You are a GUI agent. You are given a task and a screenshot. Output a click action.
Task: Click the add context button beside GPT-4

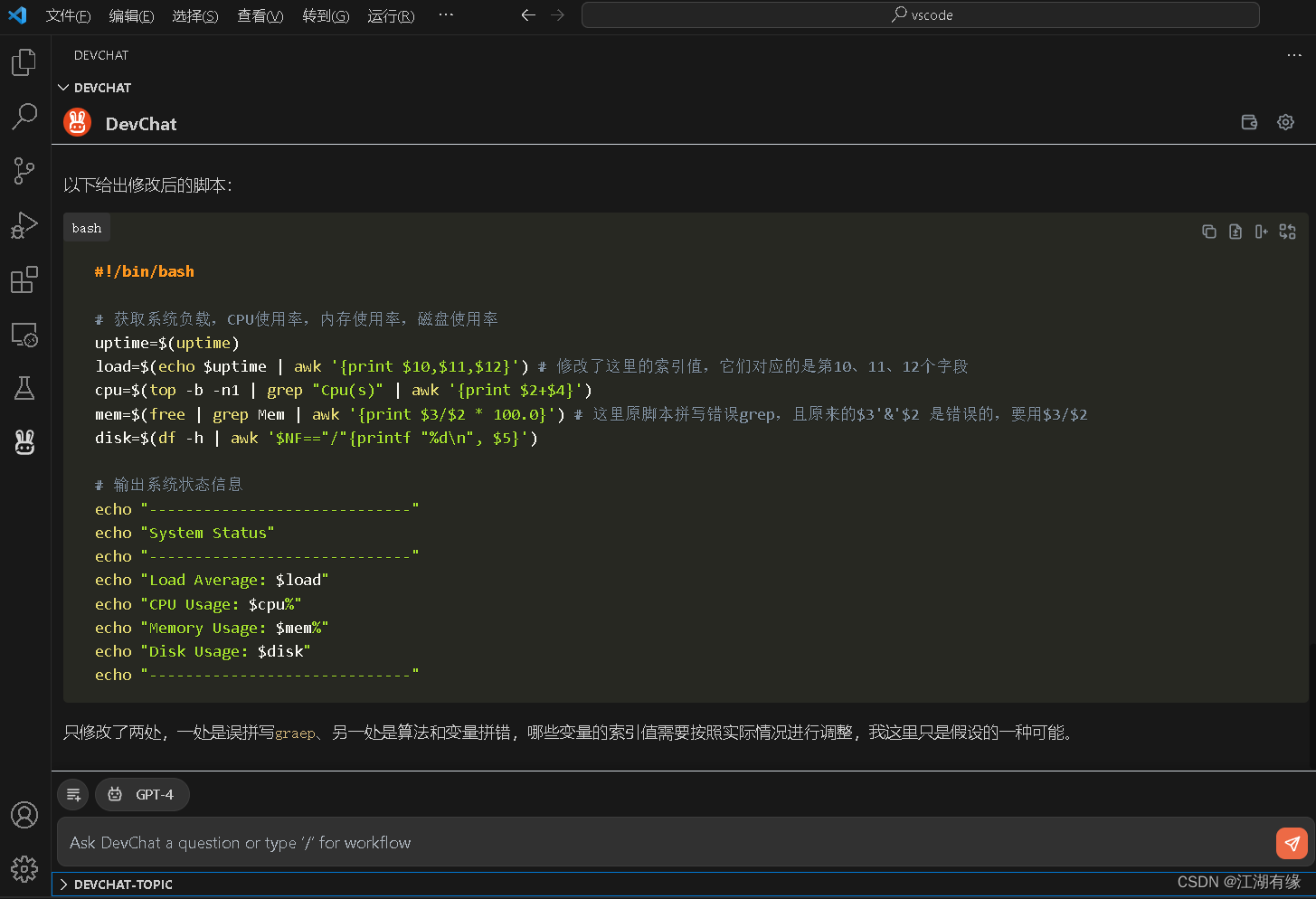tap(73, 794)
